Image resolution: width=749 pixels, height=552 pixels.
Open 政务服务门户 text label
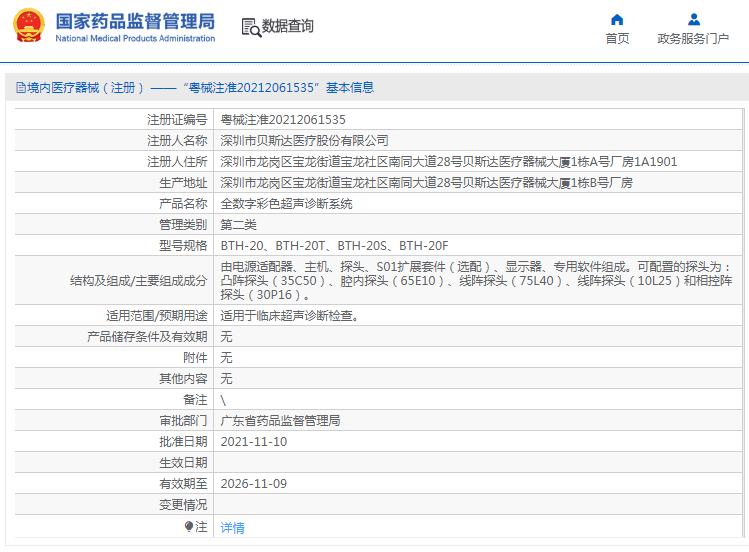(693, 39)
